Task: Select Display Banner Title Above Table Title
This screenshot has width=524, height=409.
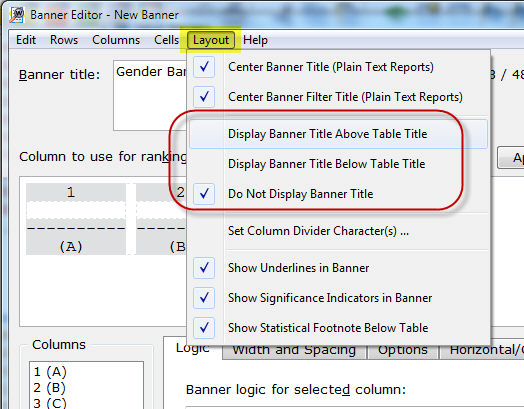Action: coord(338,134)
